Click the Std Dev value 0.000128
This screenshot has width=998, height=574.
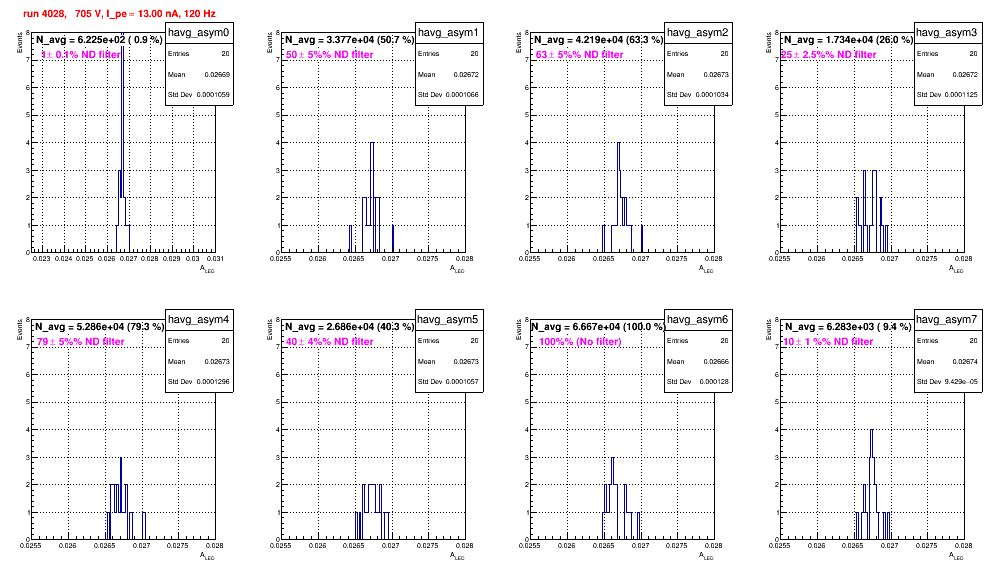[x=714, y=382]
